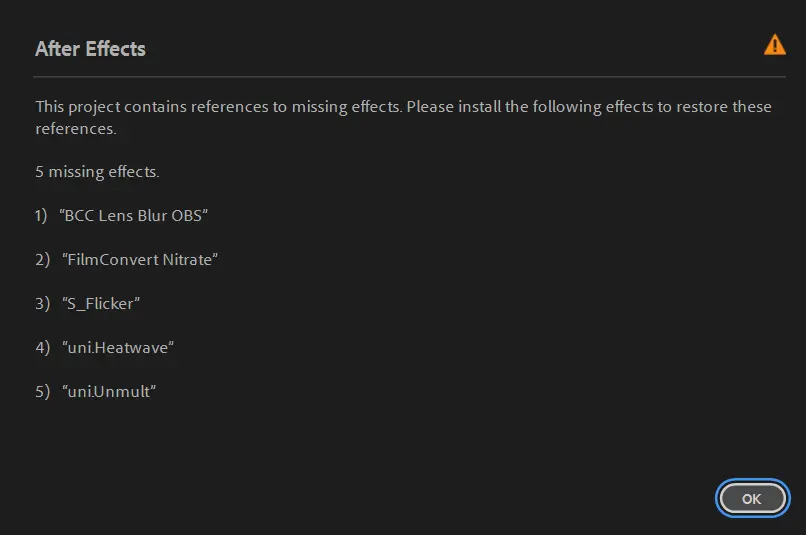This screenshot has height=535, width=806.
Task: Click list number "4)" before uni.Heatwave
Action: 42,348
